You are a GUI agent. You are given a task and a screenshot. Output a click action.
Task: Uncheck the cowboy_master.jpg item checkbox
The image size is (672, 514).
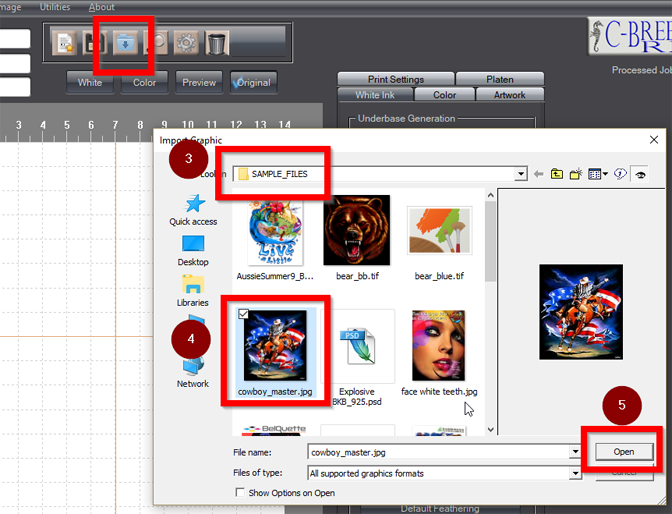(243, 314)
